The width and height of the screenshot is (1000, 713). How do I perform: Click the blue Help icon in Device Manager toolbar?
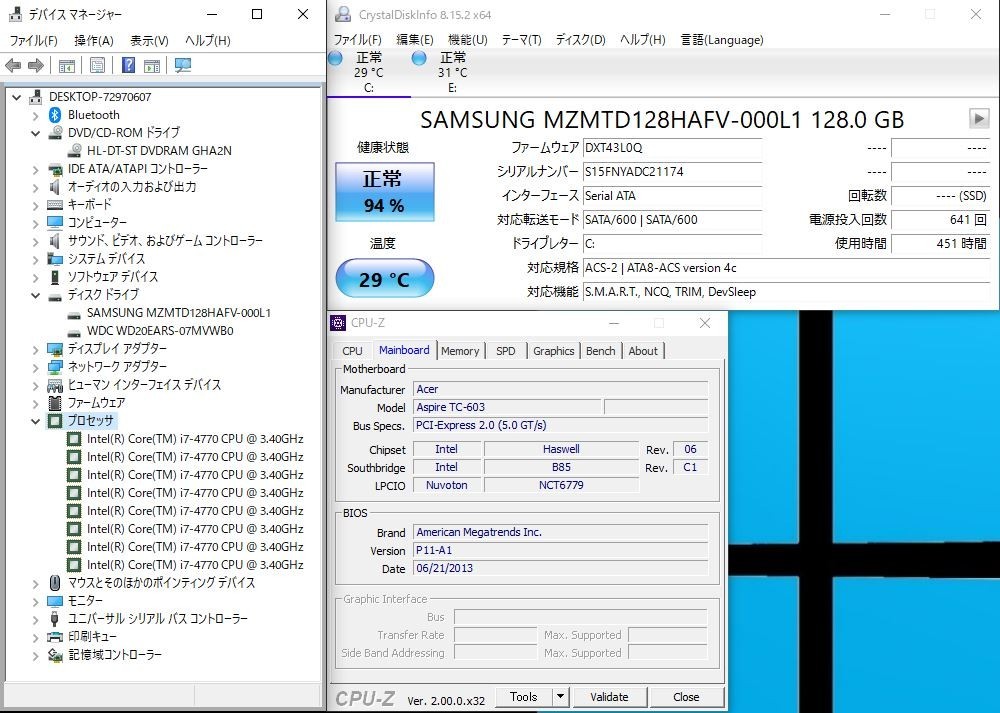click(x=128, y=65)
